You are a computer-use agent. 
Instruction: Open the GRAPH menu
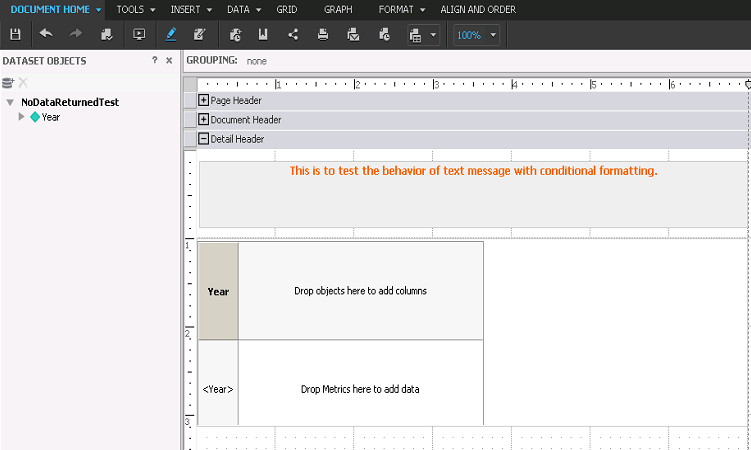pyautogui.click(x=338, y=10)
